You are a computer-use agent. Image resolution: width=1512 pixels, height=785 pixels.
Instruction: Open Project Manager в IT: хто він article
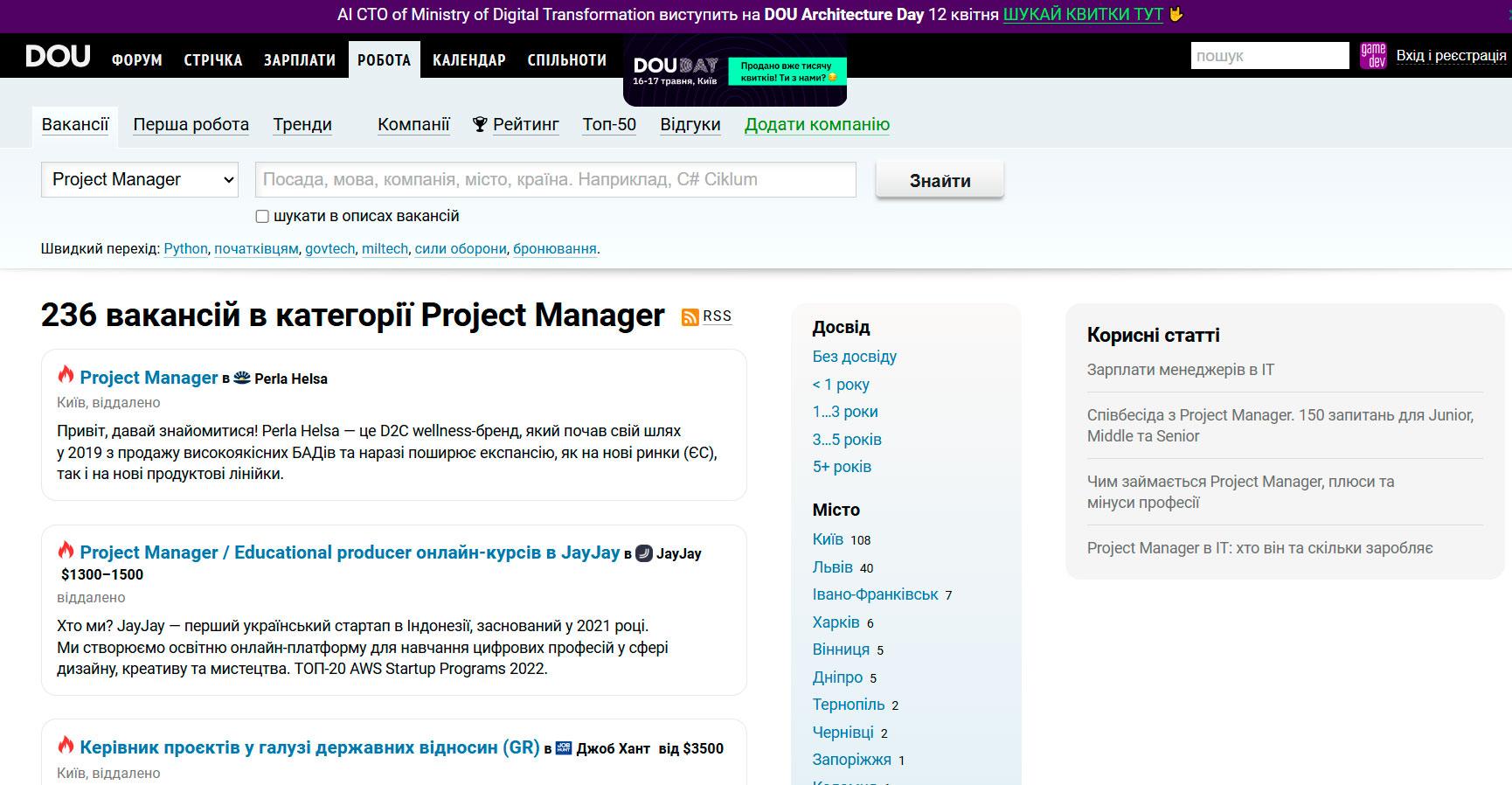pos(1260,548)
